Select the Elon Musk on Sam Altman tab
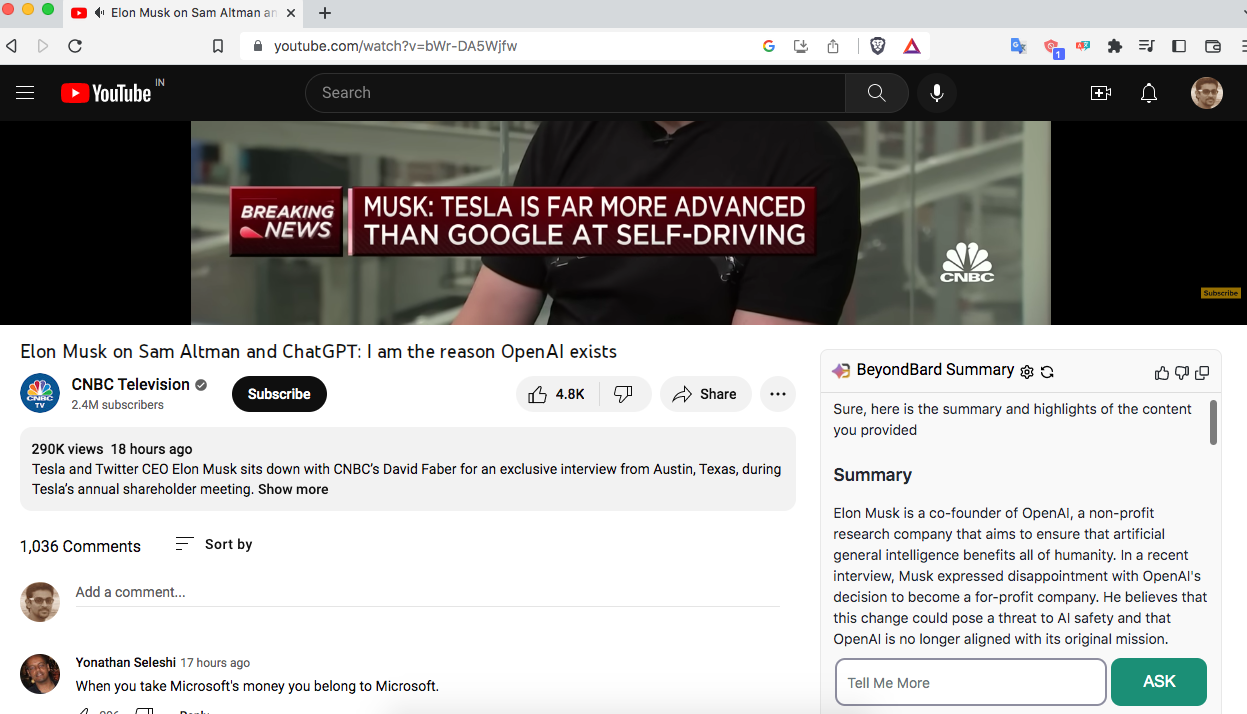Viewport: 1247px width, 714px height. (185, 13)
